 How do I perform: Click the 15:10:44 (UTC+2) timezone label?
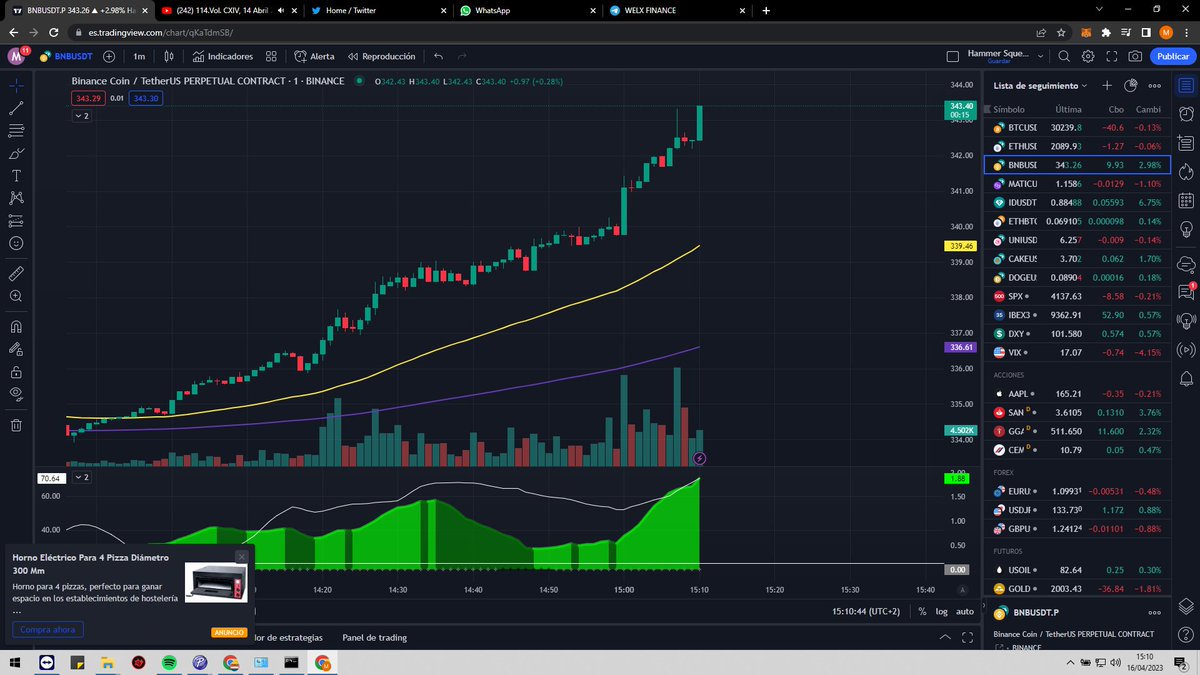866,611
